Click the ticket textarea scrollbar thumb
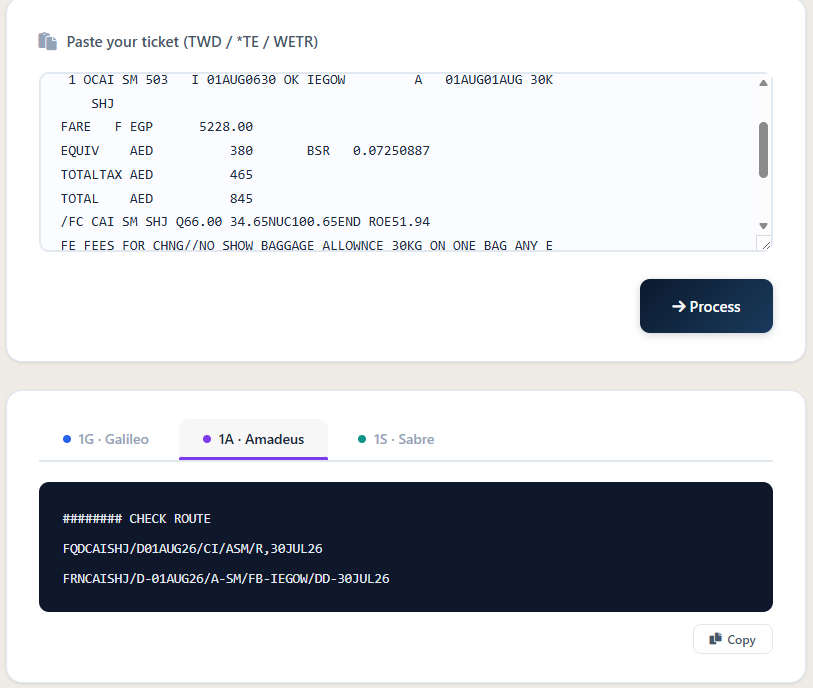The height and width of the screenshot is (688, 813). (x=763, y=150)
